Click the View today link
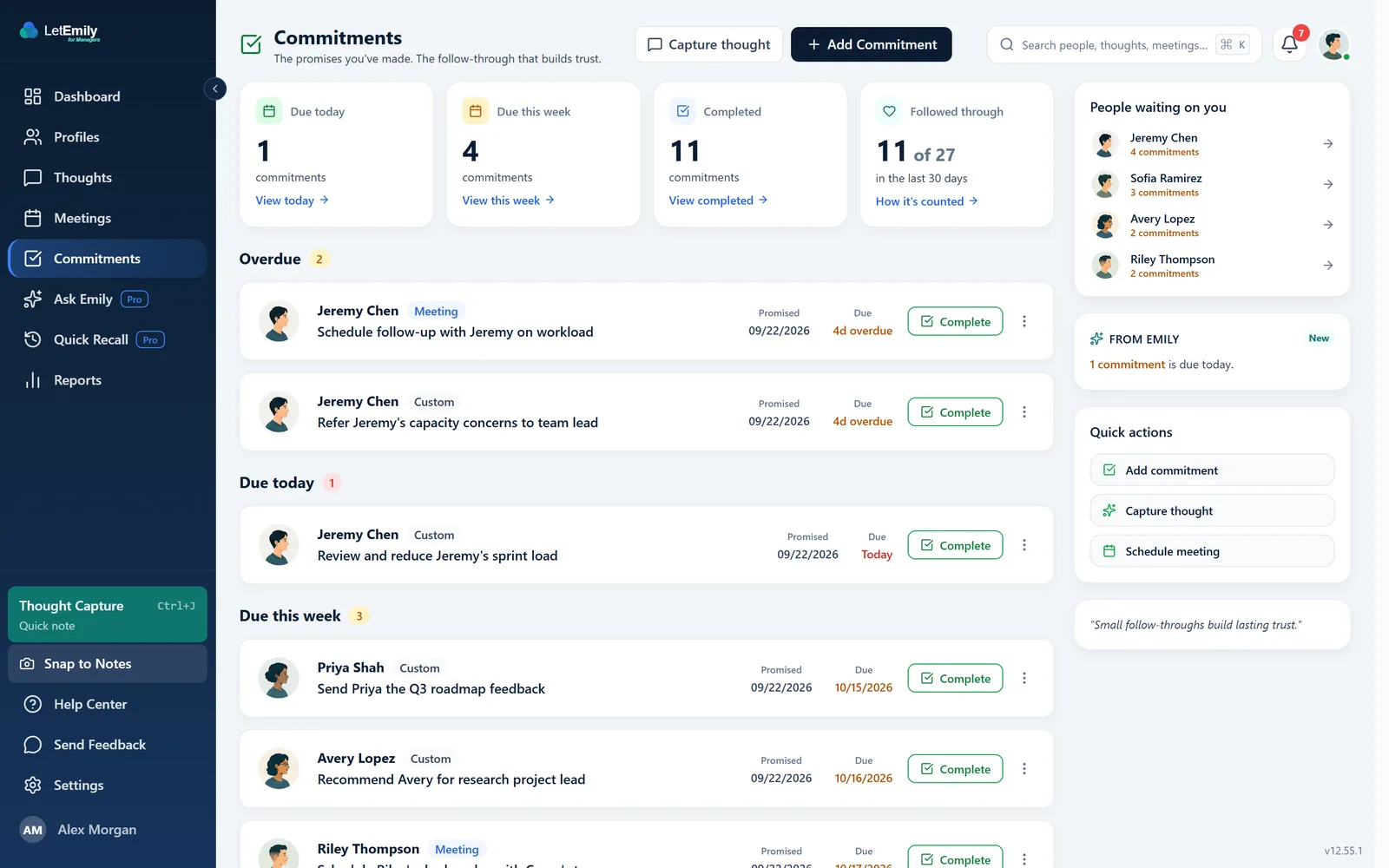The image size is (1389, 868). pyautogui.click(x=292, y=201)
